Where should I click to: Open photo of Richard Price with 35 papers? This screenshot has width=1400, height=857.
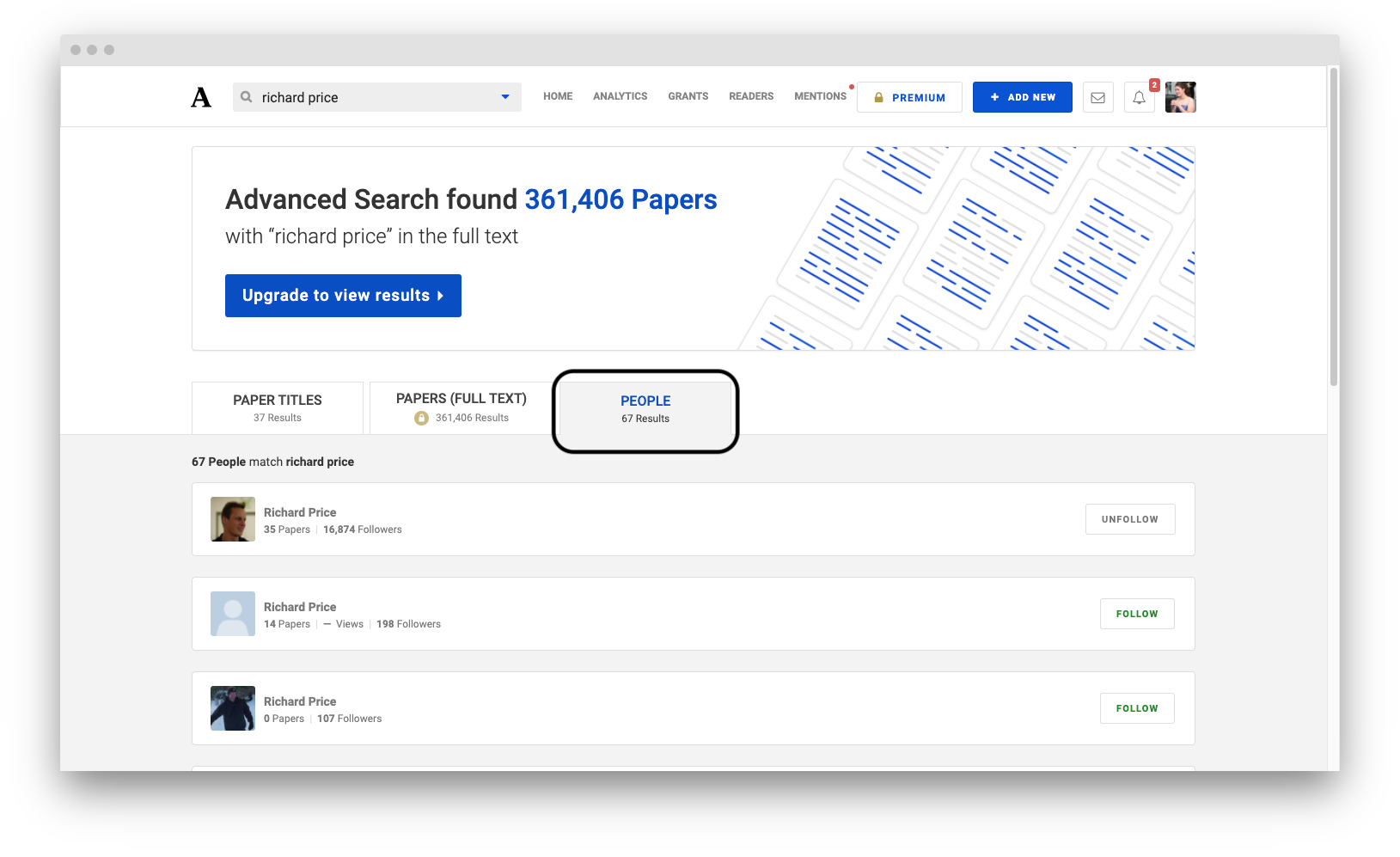[x=233, y=519]
